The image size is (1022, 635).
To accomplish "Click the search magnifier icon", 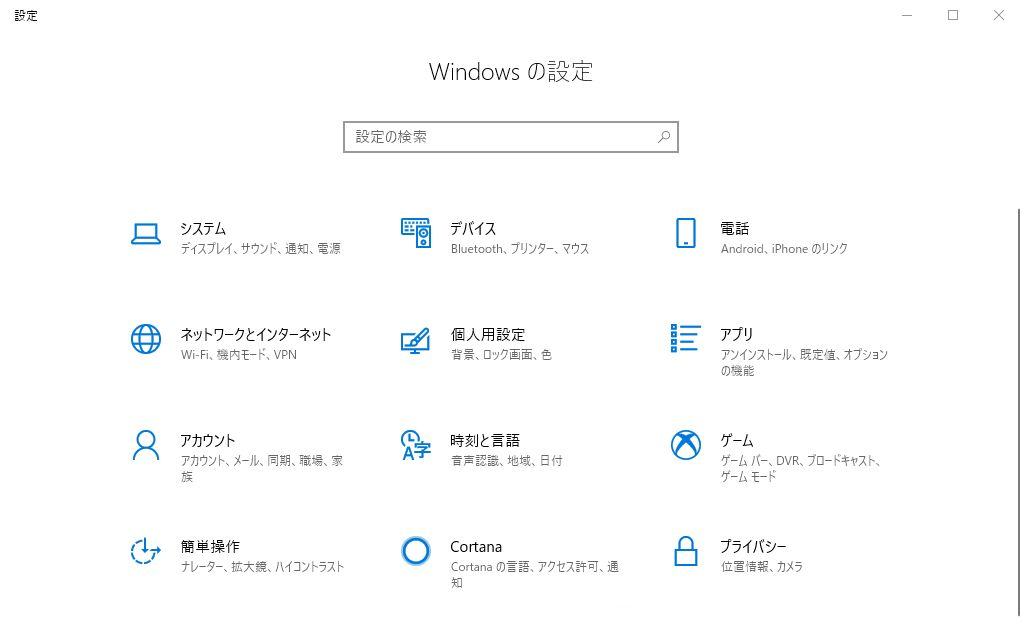I will [x=664, y=137].
